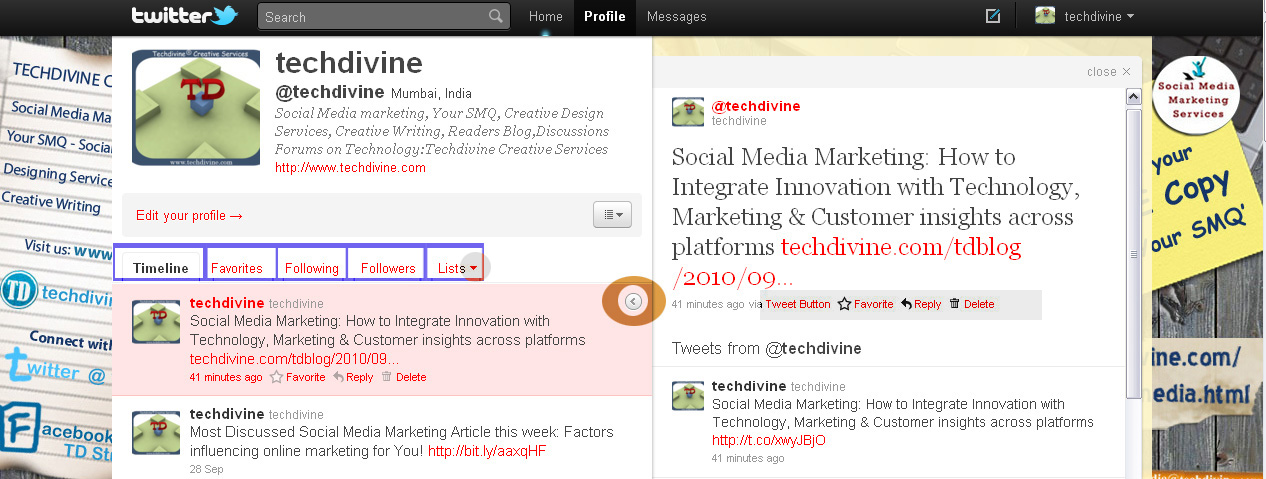Screen dimensions: 1266x479
Task: Open the Messages menu item
Action: tap(676, 16)
